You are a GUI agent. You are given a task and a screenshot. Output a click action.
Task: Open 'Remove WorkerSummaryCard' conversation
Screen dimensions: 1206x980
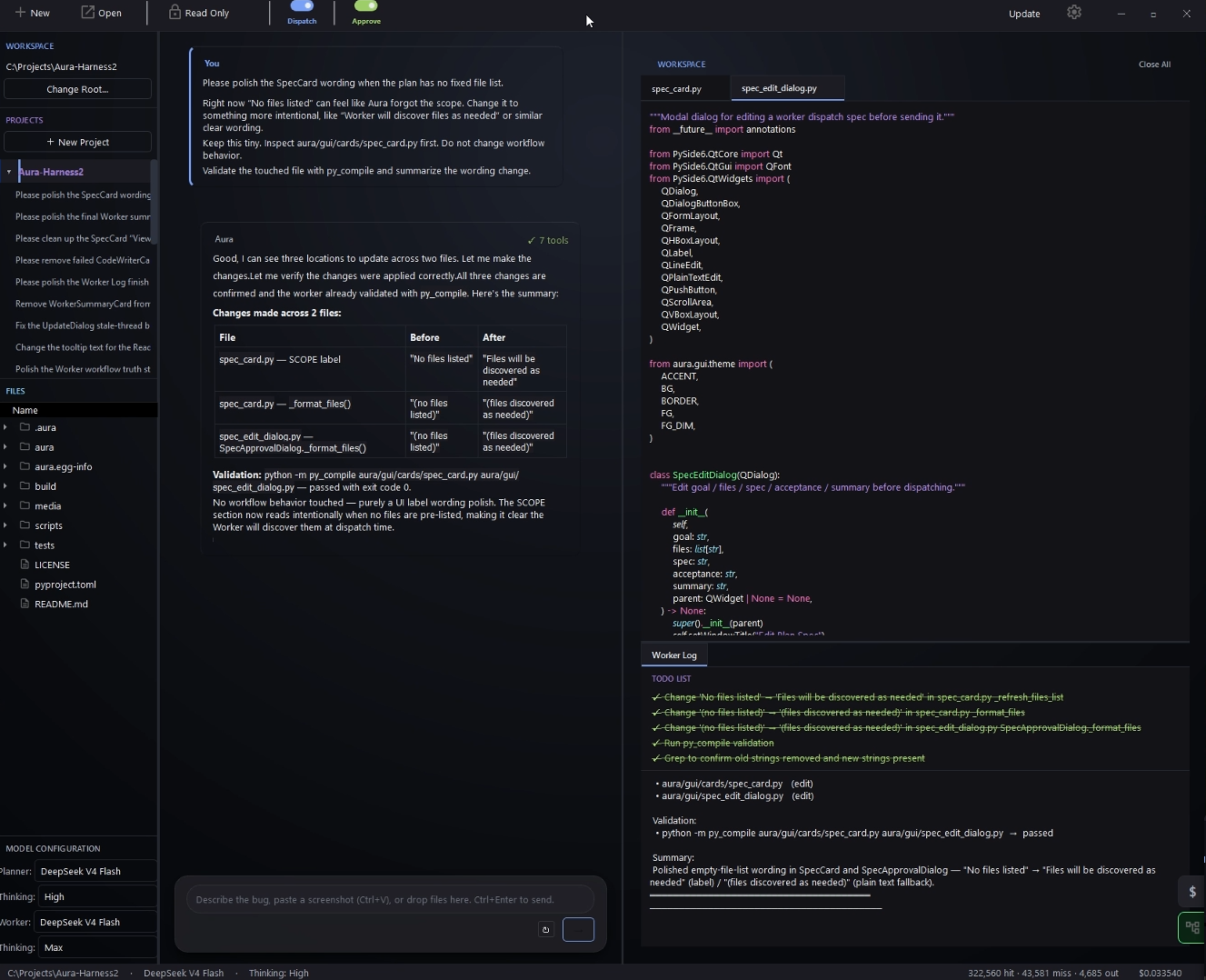tap(82, 304)
